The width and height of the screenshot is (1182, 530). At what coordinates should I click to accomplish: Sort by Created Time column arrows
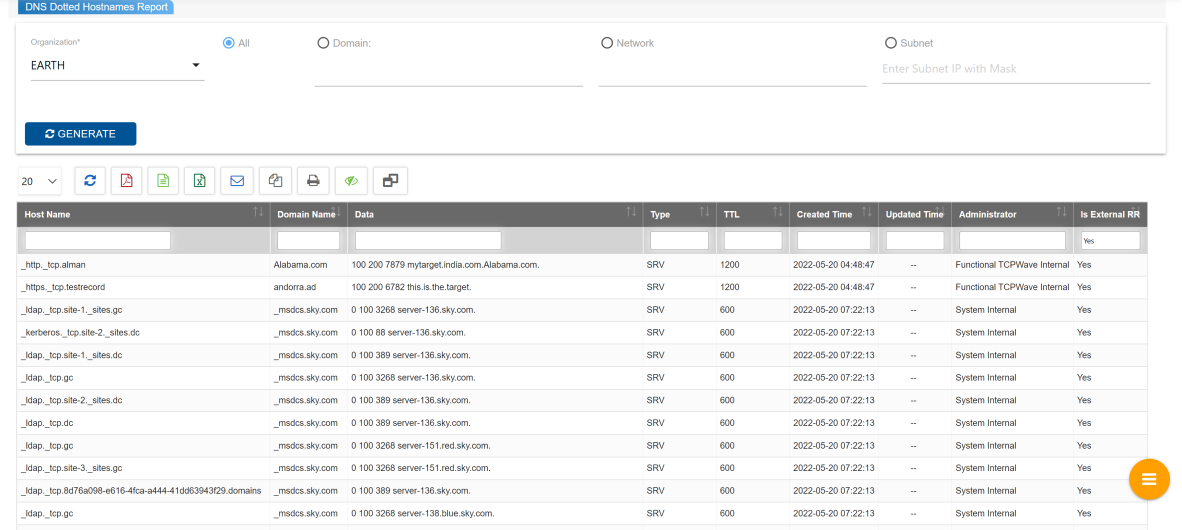(867, 213)
